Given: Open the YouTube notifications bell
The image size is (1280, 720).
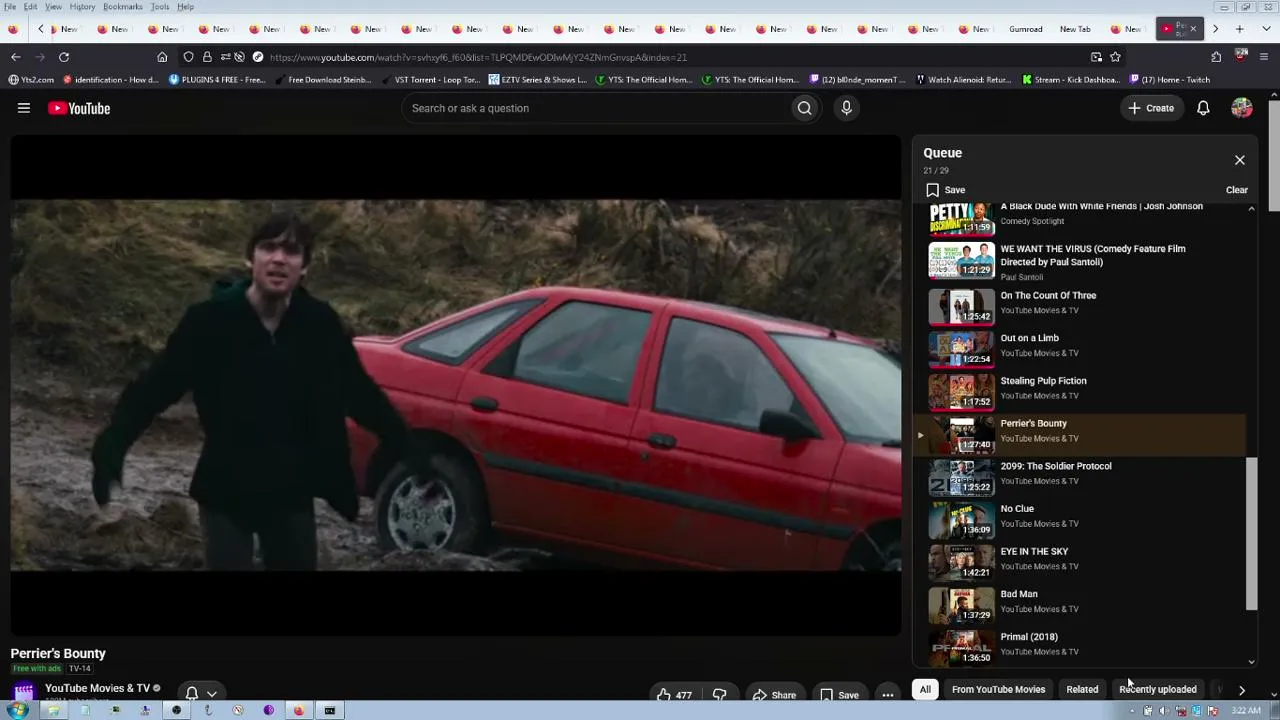Looking at the screenshot, I should click(x=1203, y=108).
